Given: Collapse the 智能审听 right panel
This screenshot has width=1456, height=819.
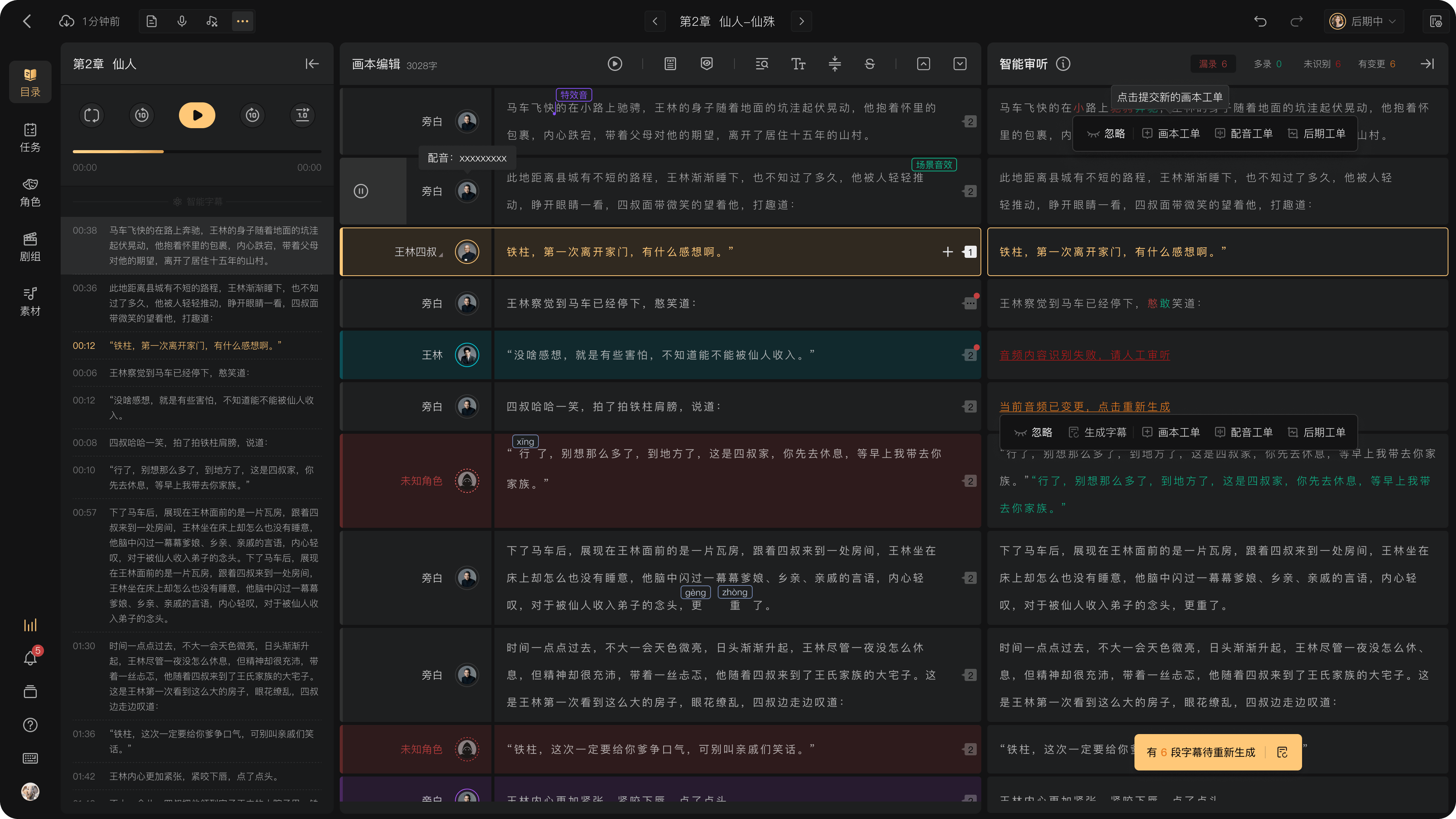Looking at the screenshot, I should (x=1428, y=64).
